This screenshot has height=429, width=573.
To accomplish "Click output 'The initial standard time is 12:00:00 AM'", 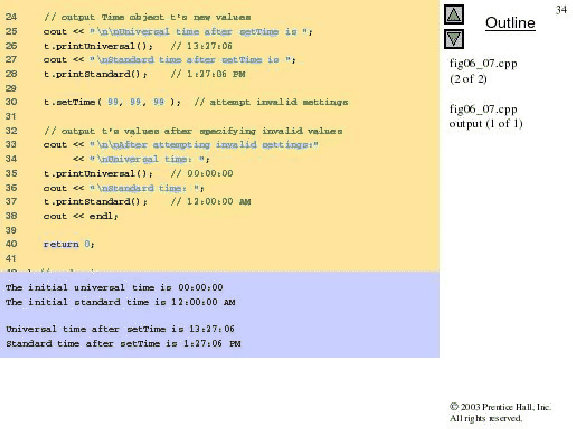I will click(121, 302).
